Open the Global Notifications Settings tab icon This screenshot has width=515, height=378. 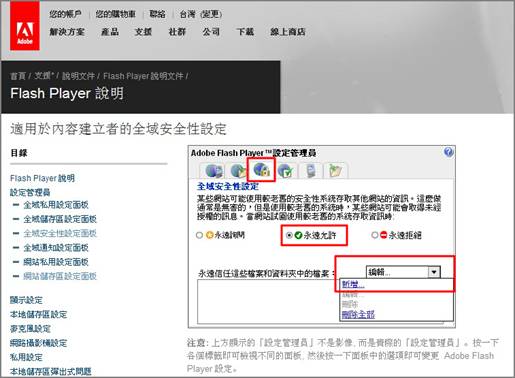(286, 171)
